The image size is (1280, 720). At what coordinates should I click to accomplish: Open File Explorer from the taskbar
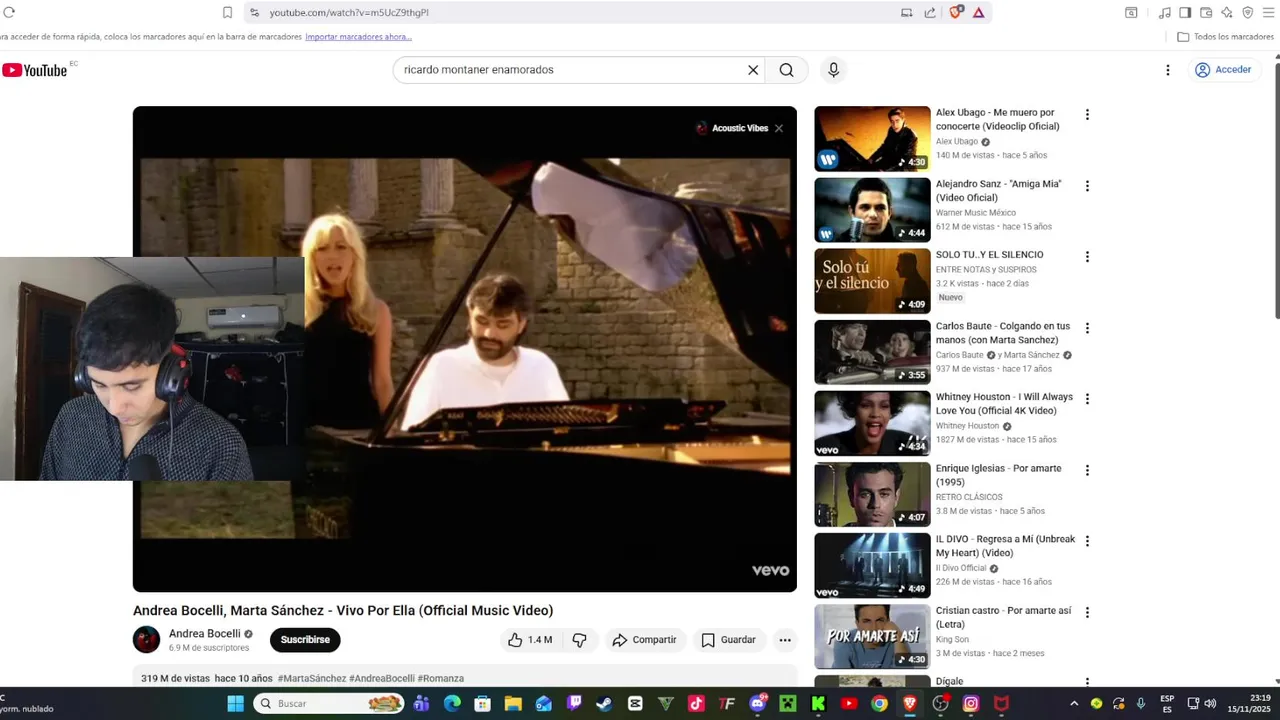point(513,704)
